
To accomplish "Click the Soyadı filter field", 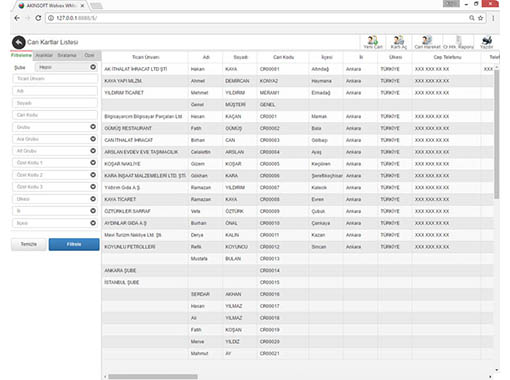I will coord(55,103).
